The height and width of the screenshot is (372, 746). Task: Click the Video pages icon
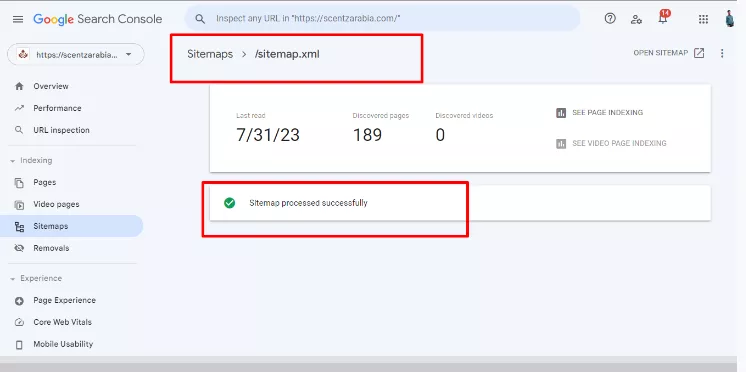[19, 205]
